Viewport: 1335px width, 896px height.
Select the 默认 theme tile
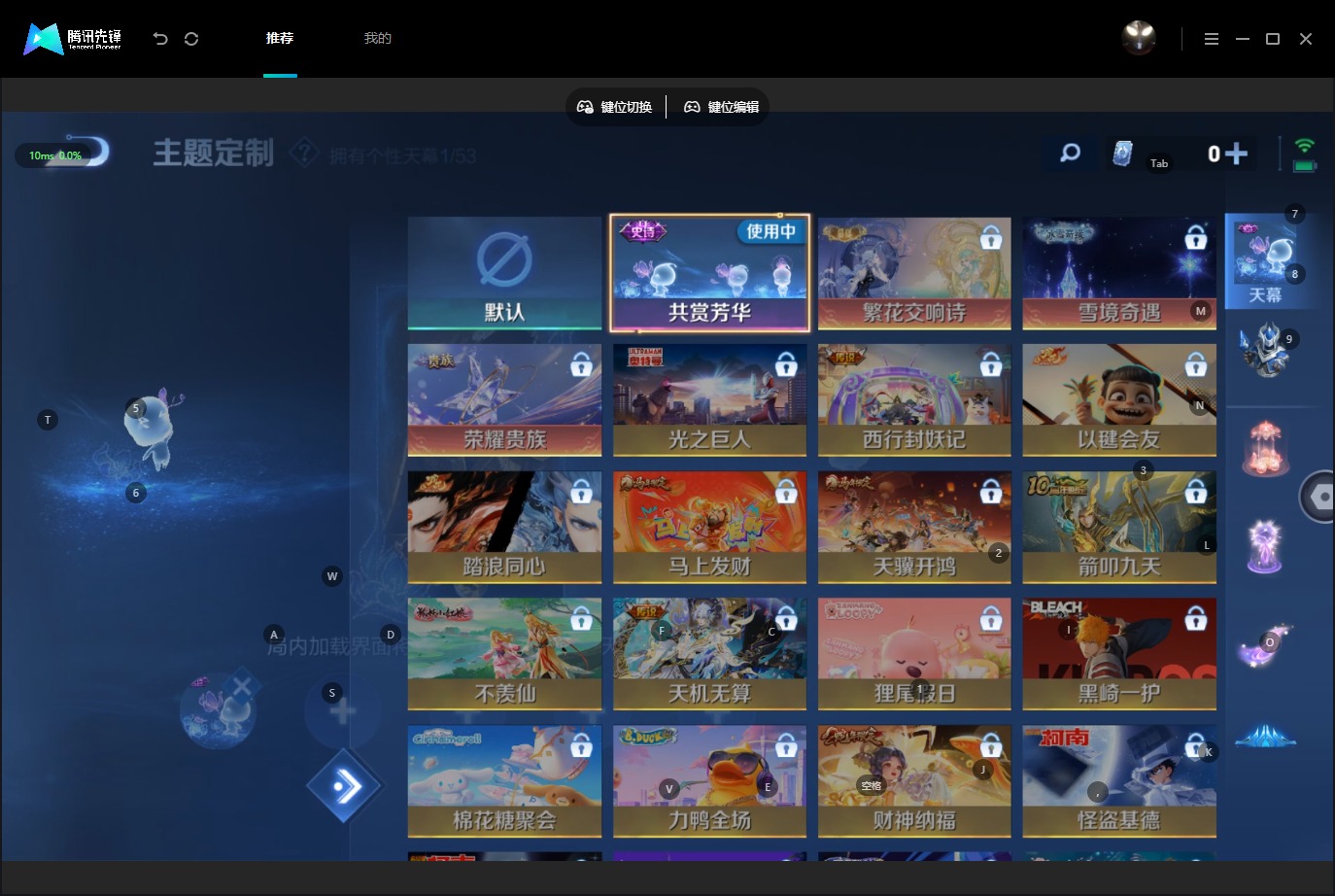[505, 273]
